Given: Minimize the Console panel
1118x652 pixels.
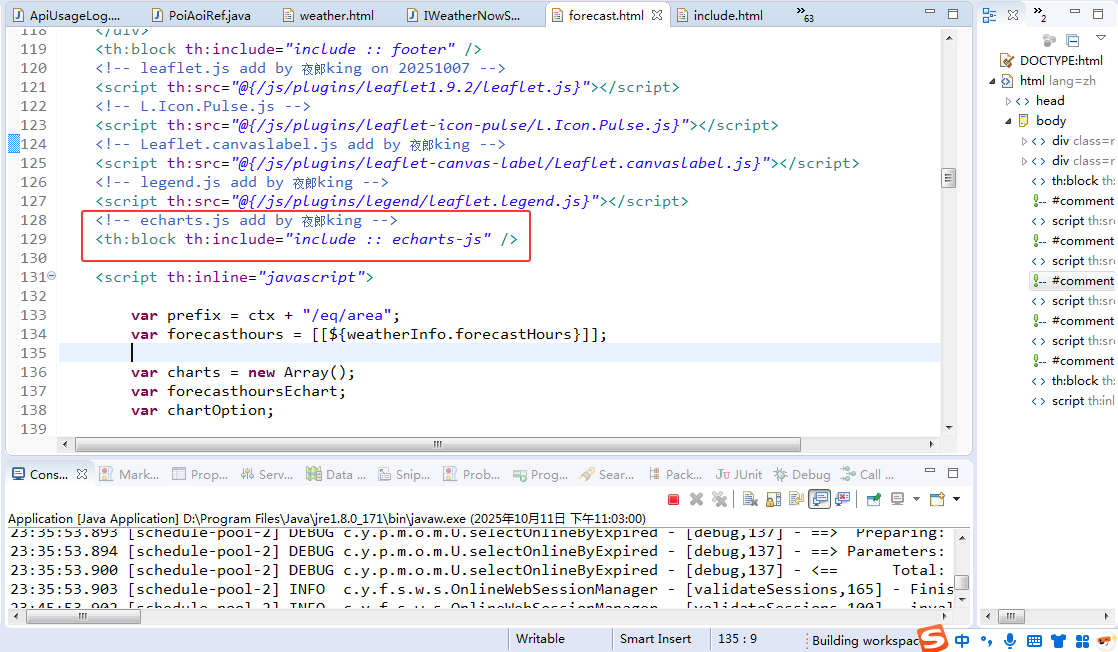Looking at the screenshot, I should (x=930, y=472).
